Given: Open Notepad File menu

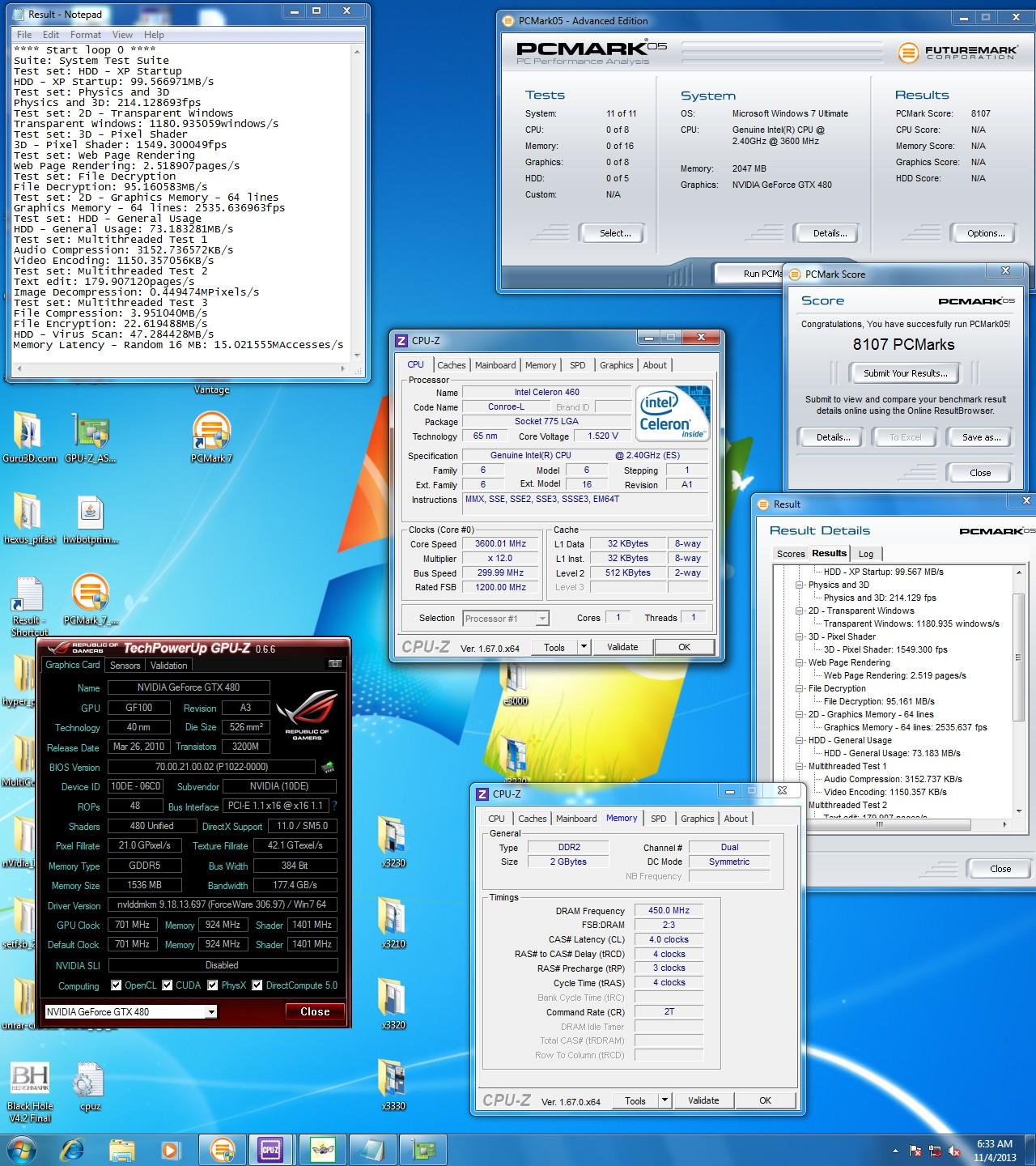Looking at the screenshot, I should coord(24,35).
